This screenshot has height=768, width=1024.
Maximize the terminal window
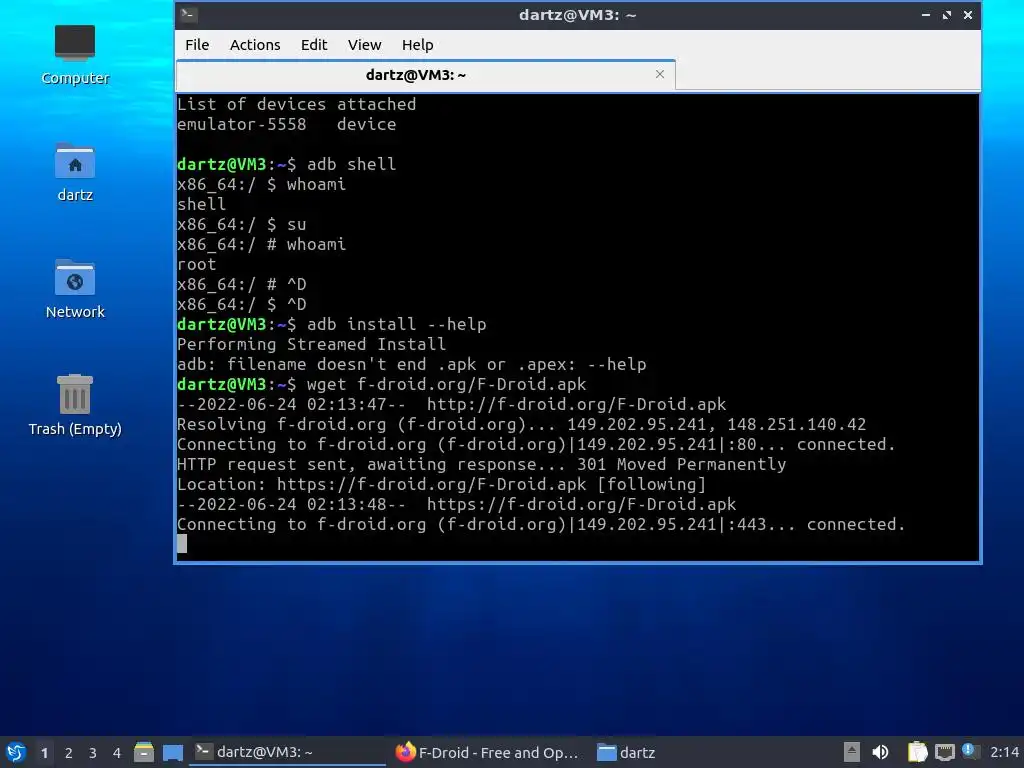[946, 14]
